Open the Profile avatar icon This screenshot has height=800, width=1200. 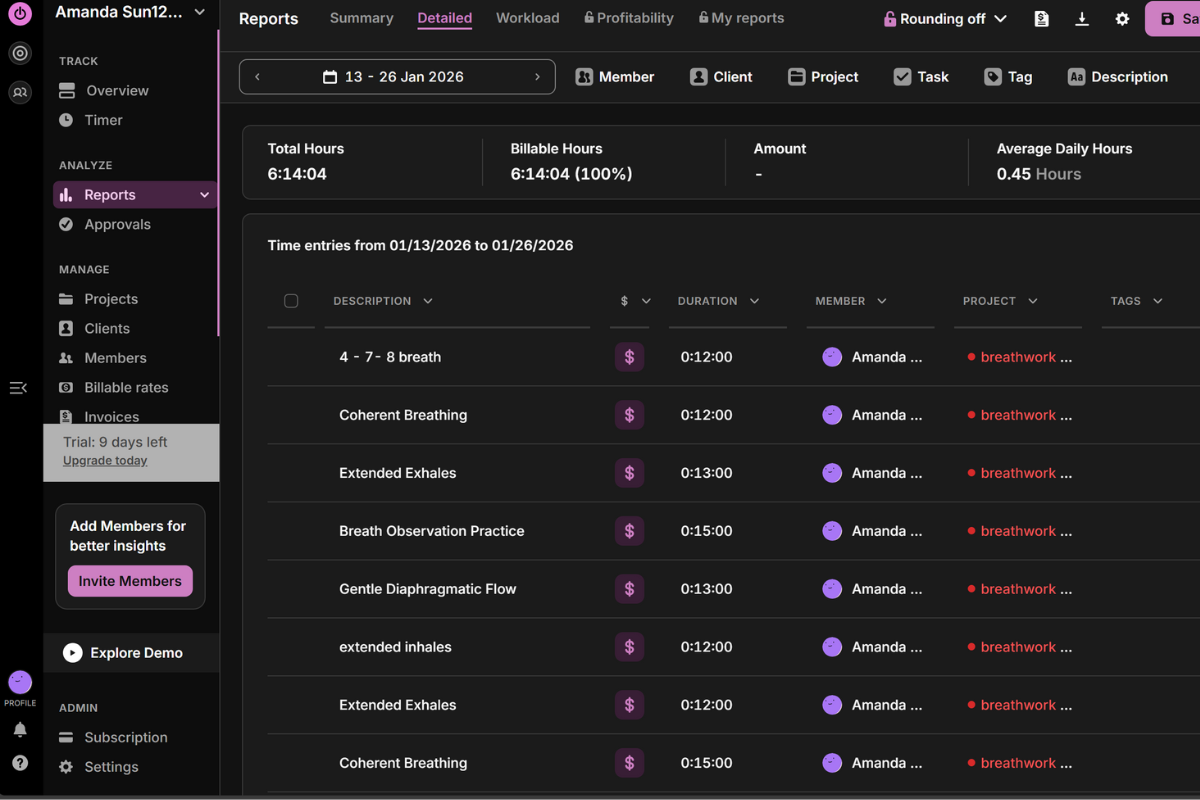20,683
